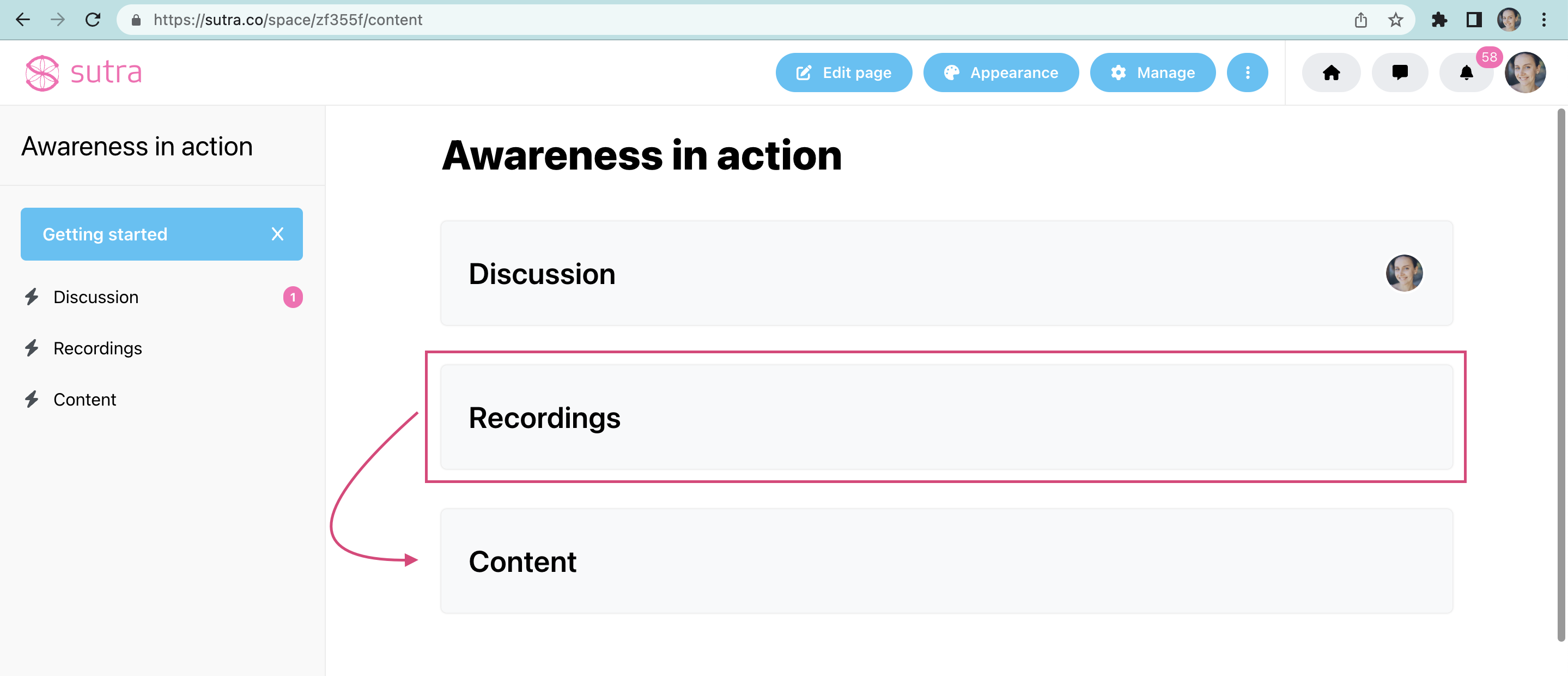Bookmark page with the star icon

click(x=1395, y=20)
